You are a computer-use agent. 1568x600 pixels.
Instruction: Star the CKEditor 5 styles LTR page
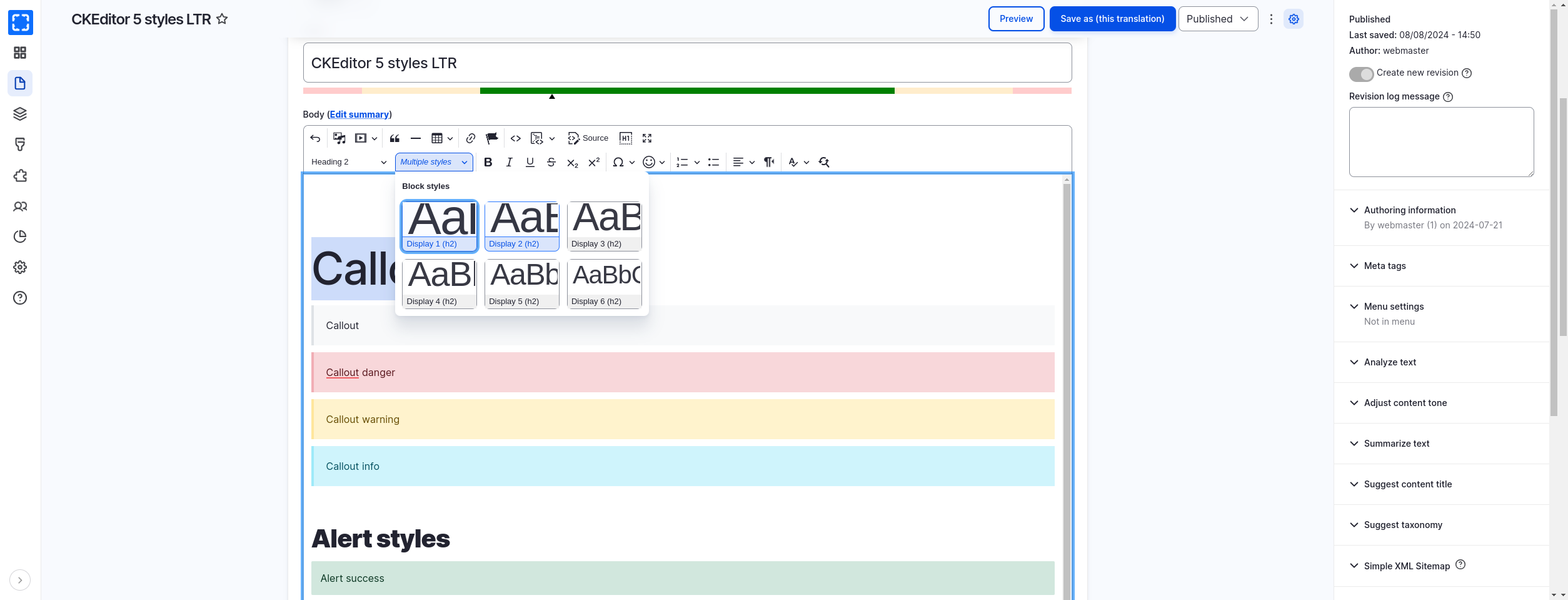click(x=222, y=19)
